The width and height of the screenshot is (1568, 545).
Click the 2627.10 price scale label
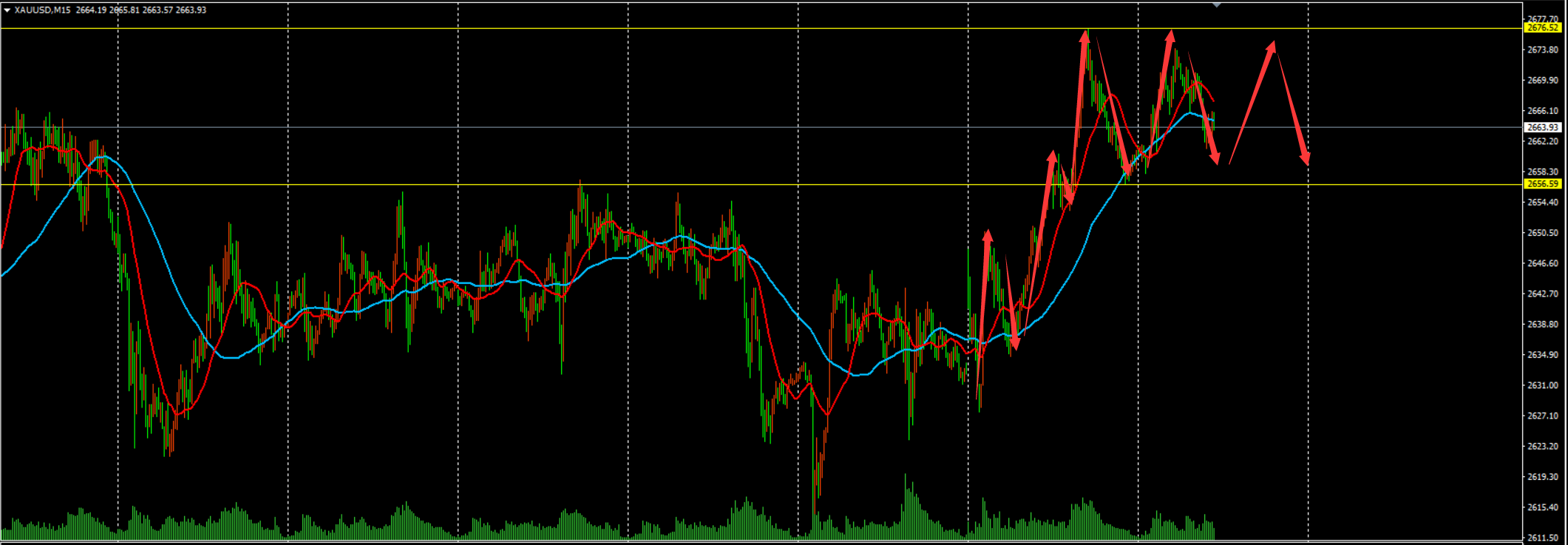tap(1543, 416)
